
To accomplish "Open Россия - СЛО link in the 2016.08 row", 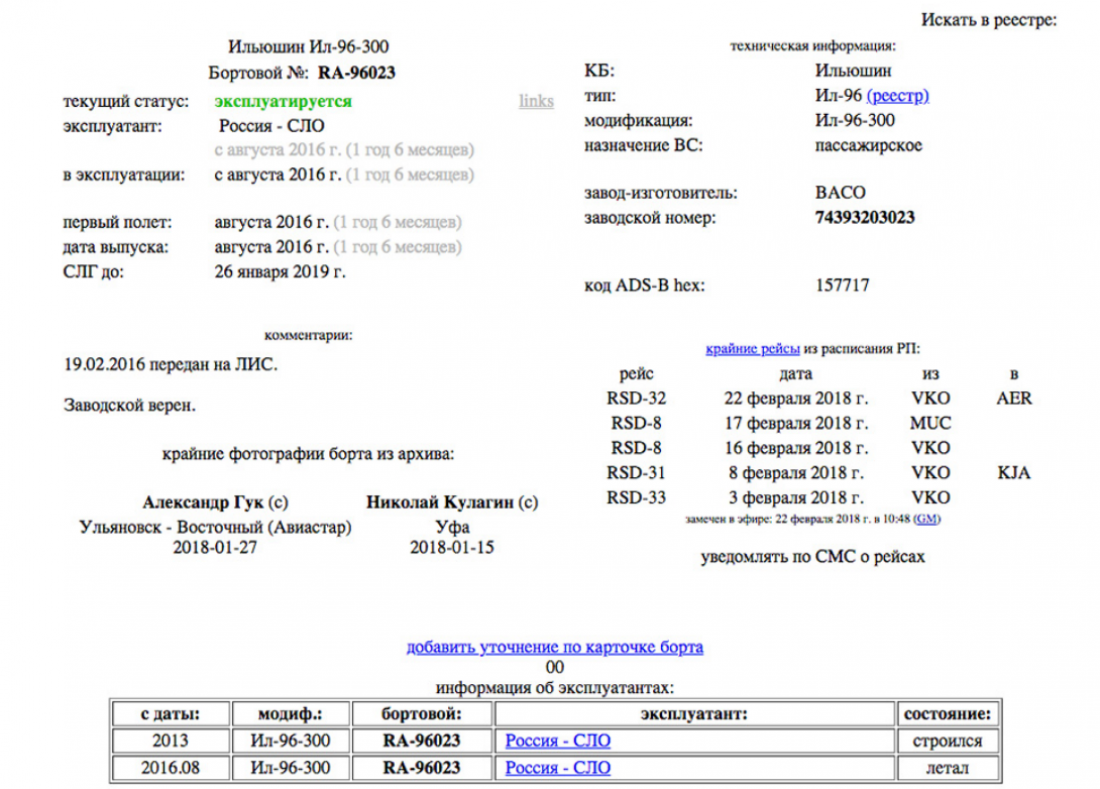I will (558, 767).
